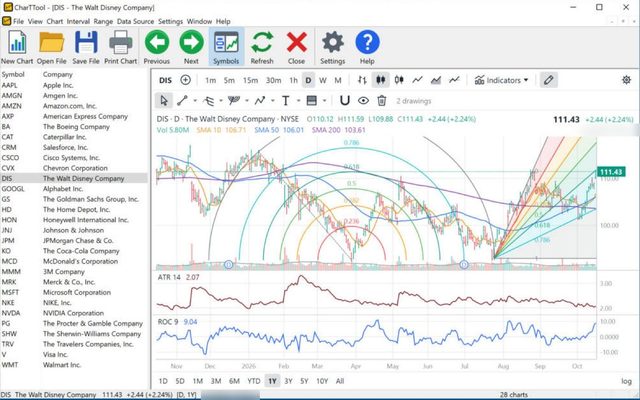Toggle log scale on the chart
640x400 pixels.
tap(626, 381)
